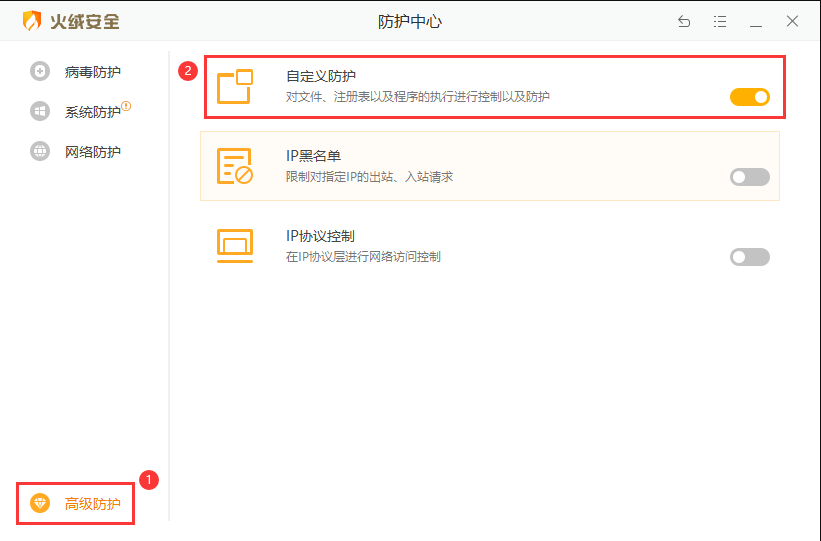Click the 高级防护 diamond icon

[x=40, y=503]
